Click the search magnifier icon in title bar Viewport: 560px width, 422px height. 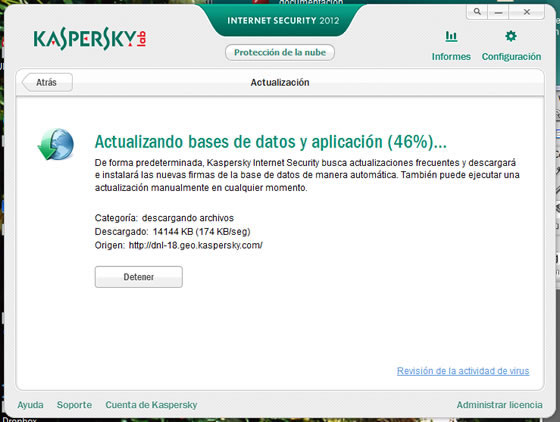click(x=477, y=12)
